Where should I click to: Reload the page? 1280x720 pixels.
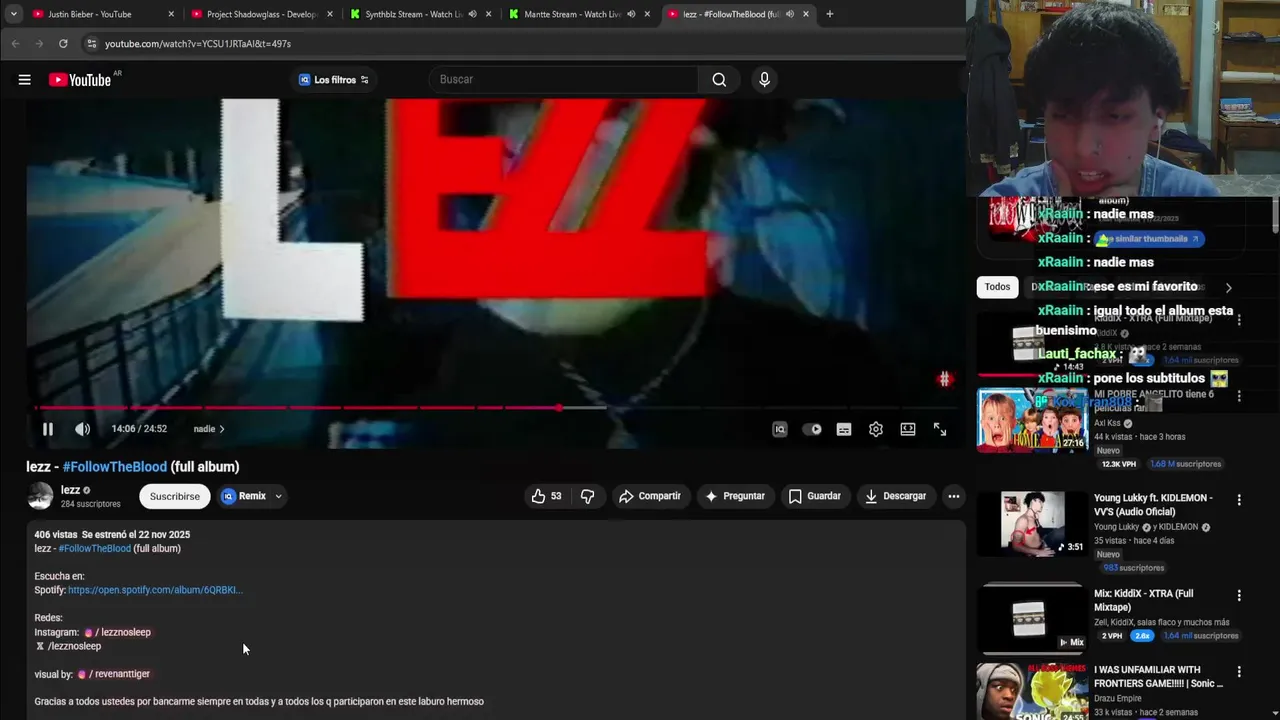click(63, 44)
